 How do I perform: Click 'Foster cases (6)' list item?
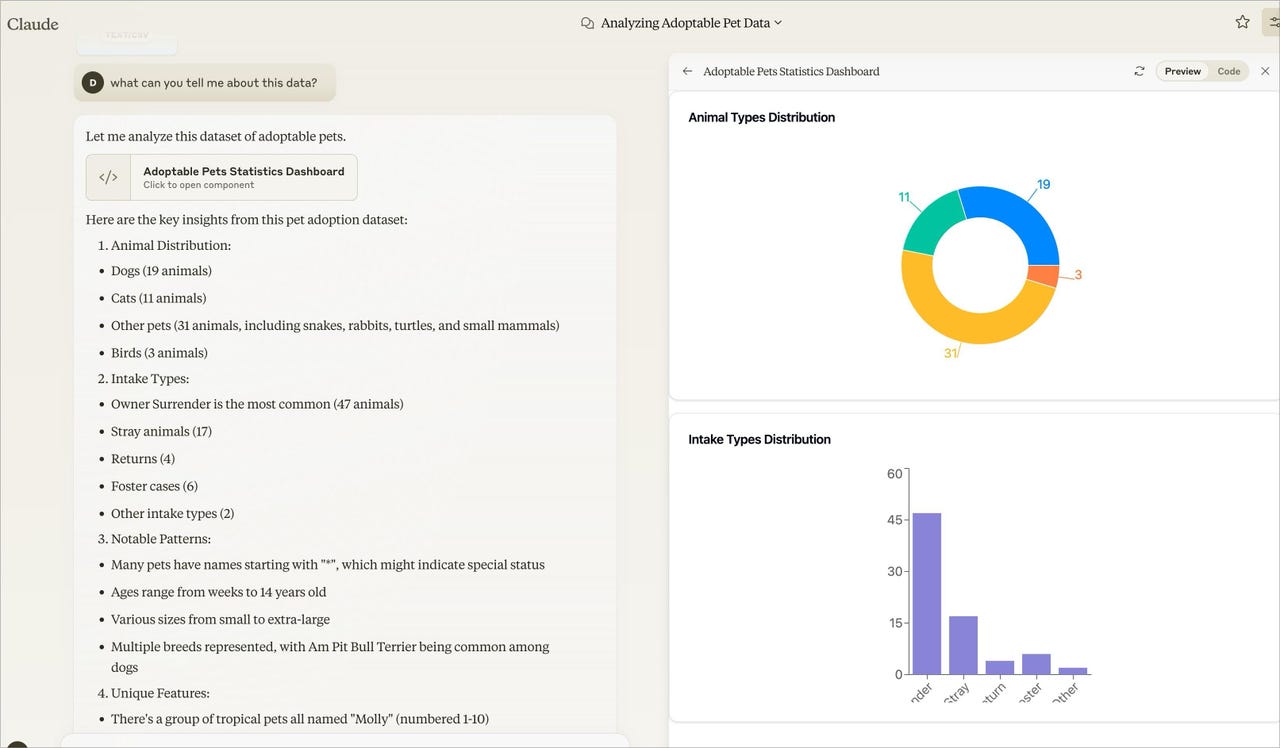[x=154, y=486]
